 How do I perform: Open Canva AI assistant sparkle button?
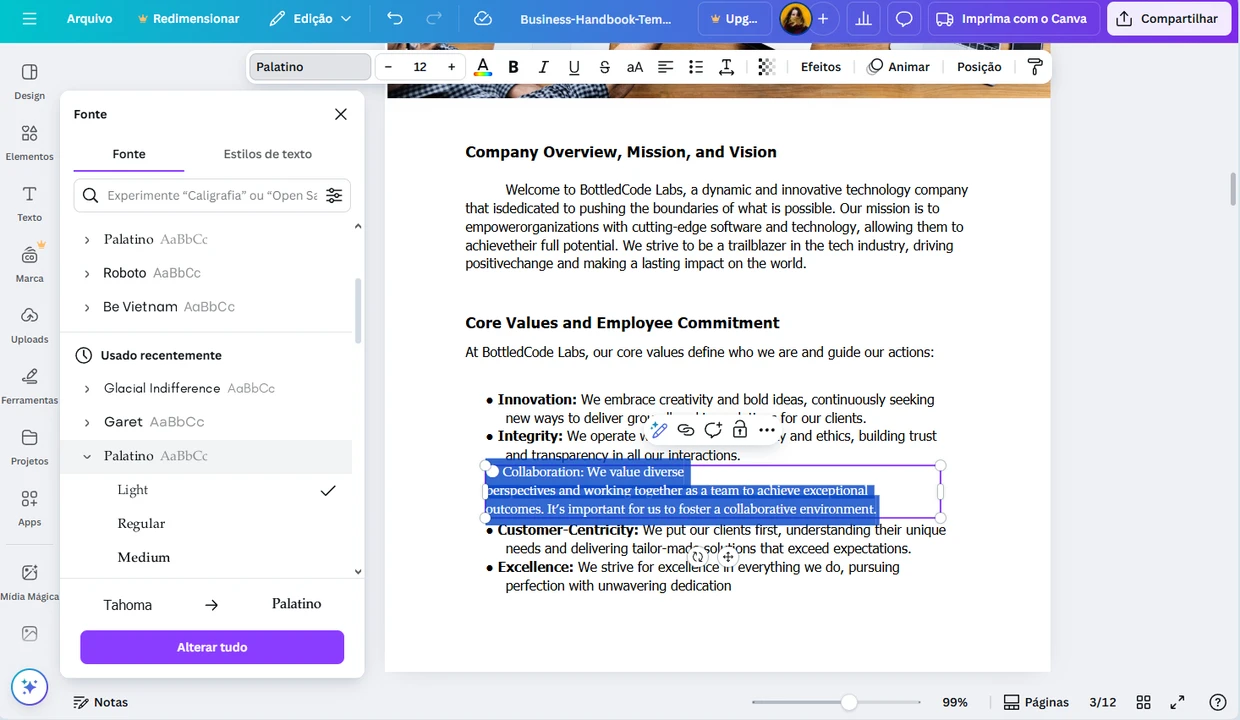(x=29, y=687)
